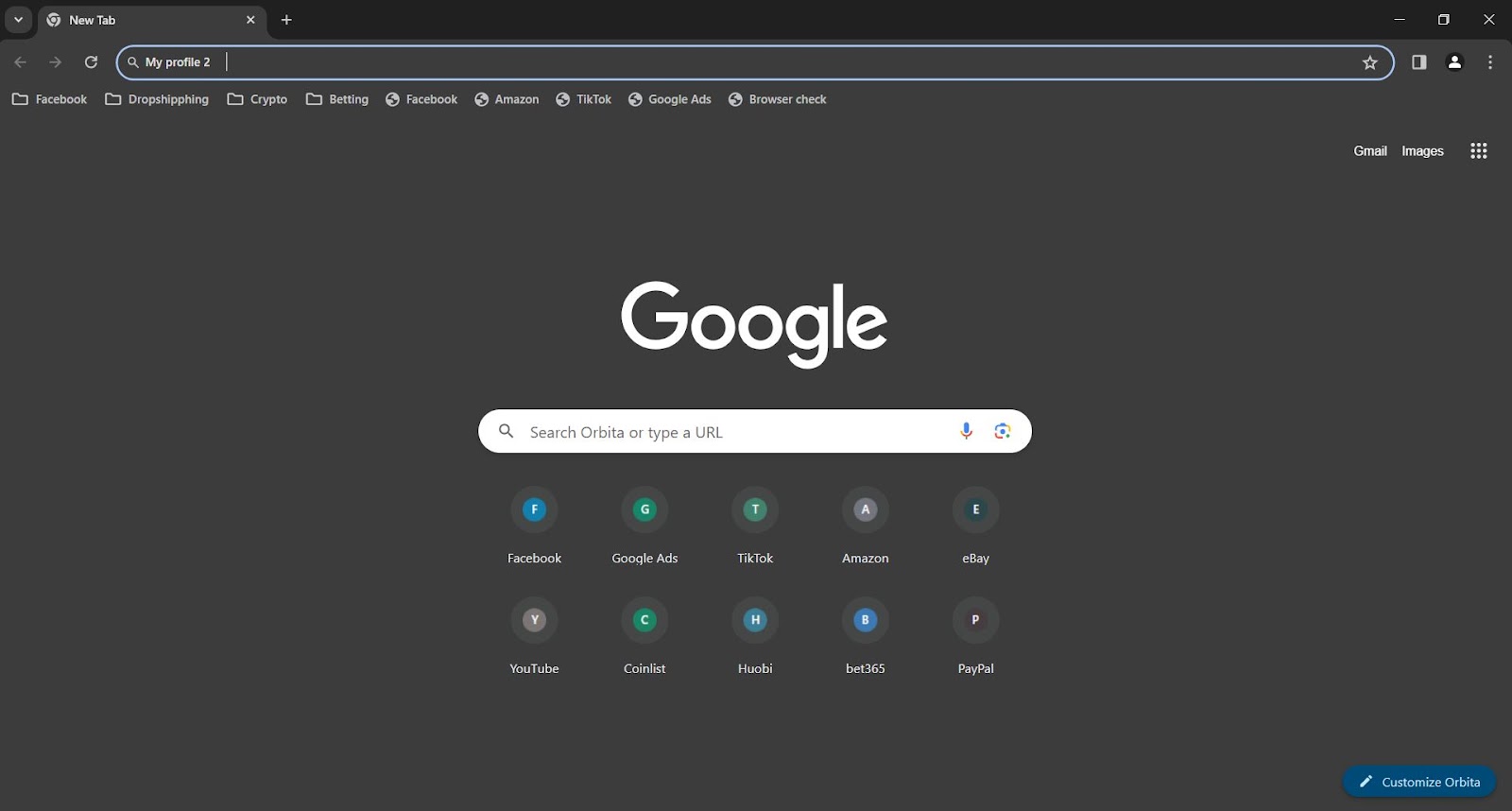Screen dimensions: 1512x811
Task: Click the browser forward arrow
Action: (56, 62)
